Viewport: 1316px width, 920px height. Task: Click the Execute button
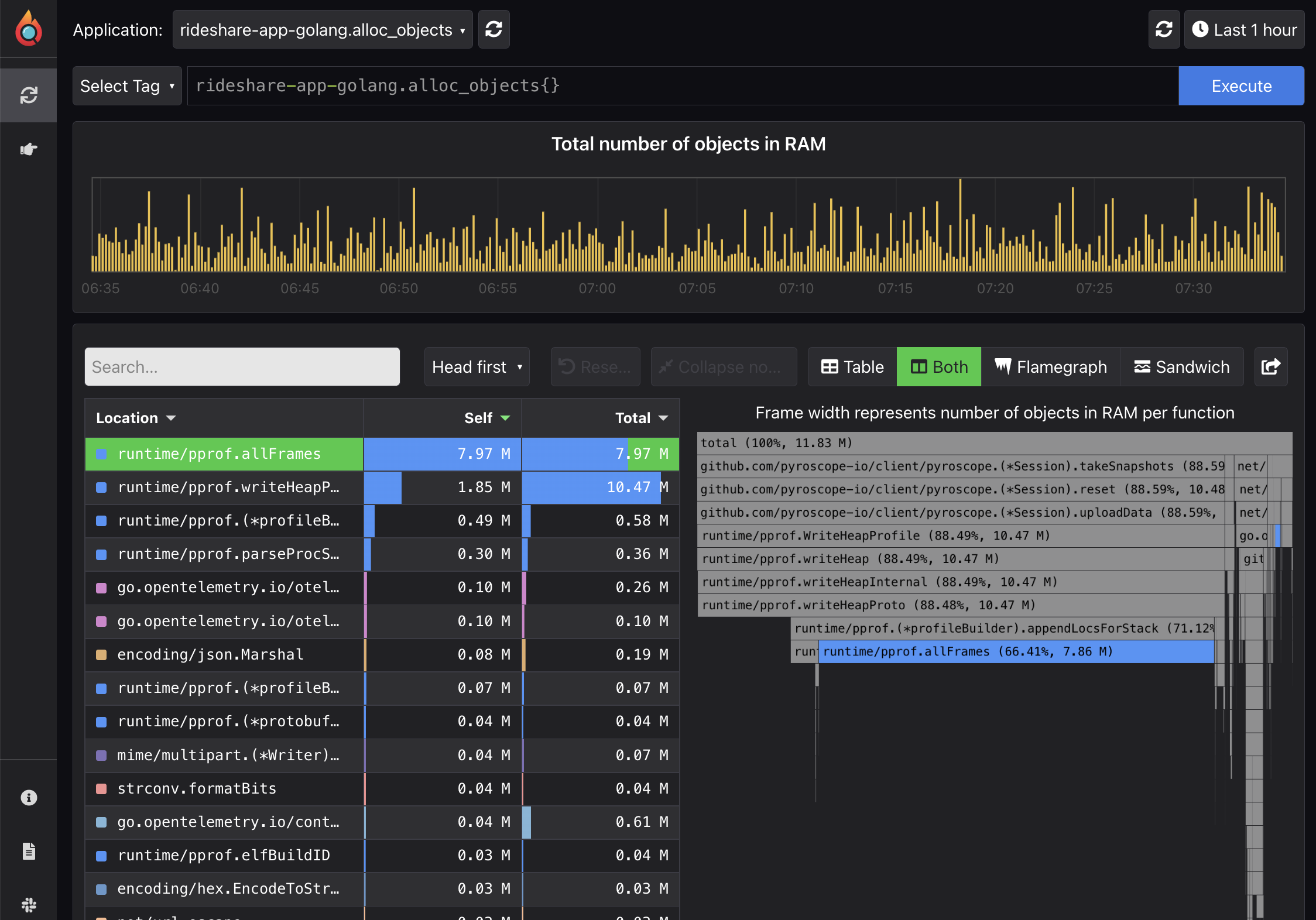pyautogui.click(x=1241, y=85)
